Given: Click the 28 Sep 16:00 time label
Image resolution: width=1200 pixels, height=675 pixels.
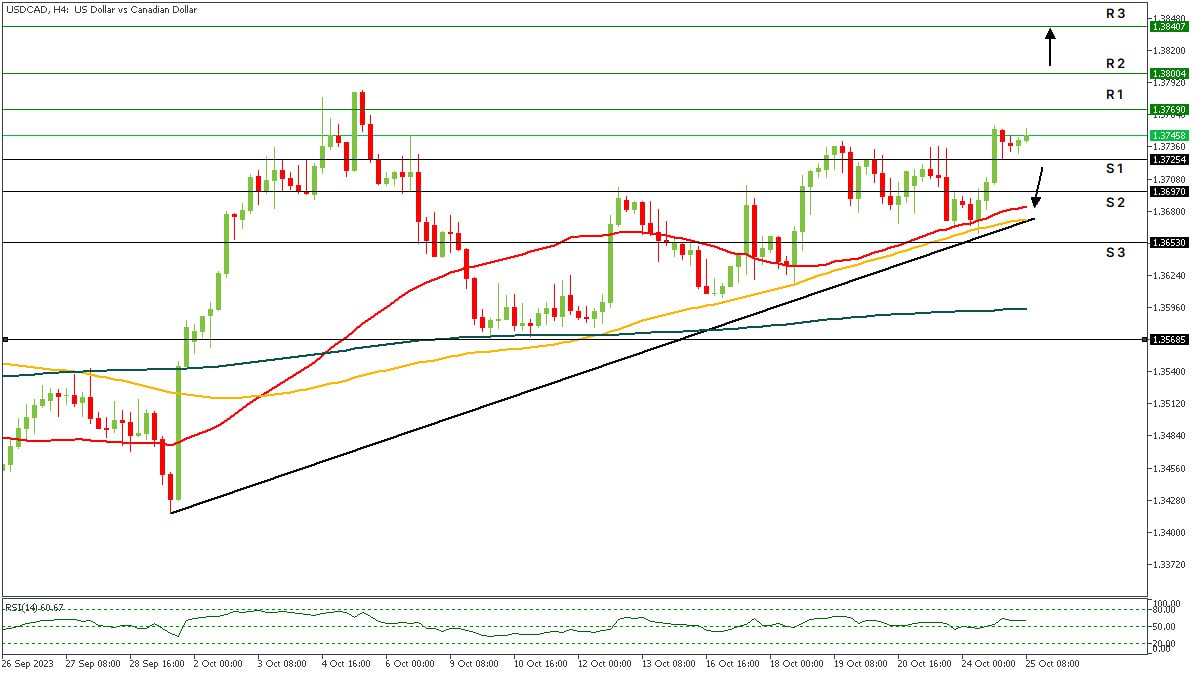Looking at the screenshot, I should click(x=157, y=663).
